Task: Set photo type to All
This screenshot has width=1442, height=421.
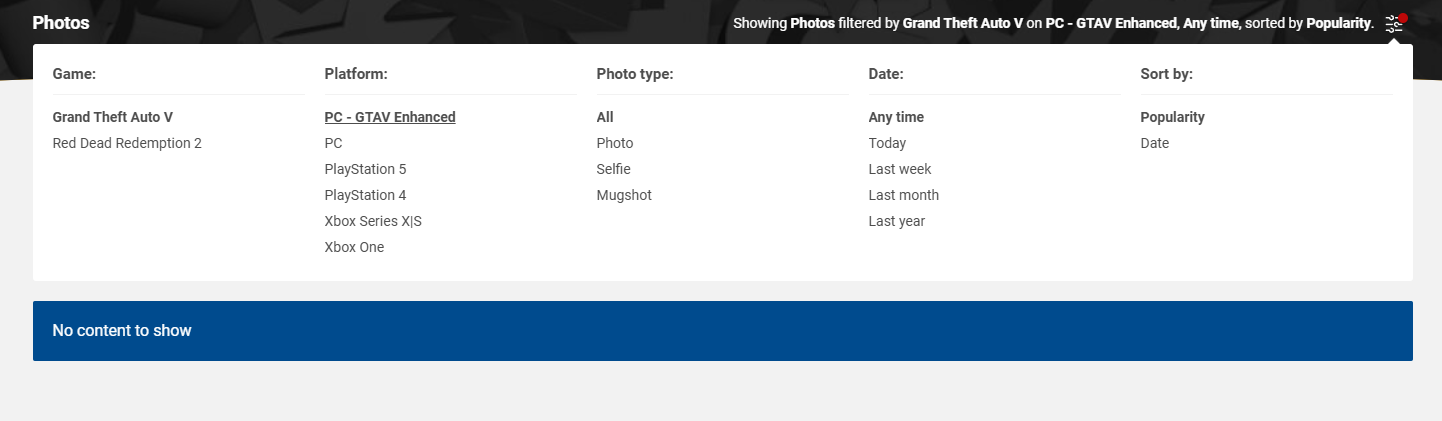Action: [605, 117]
